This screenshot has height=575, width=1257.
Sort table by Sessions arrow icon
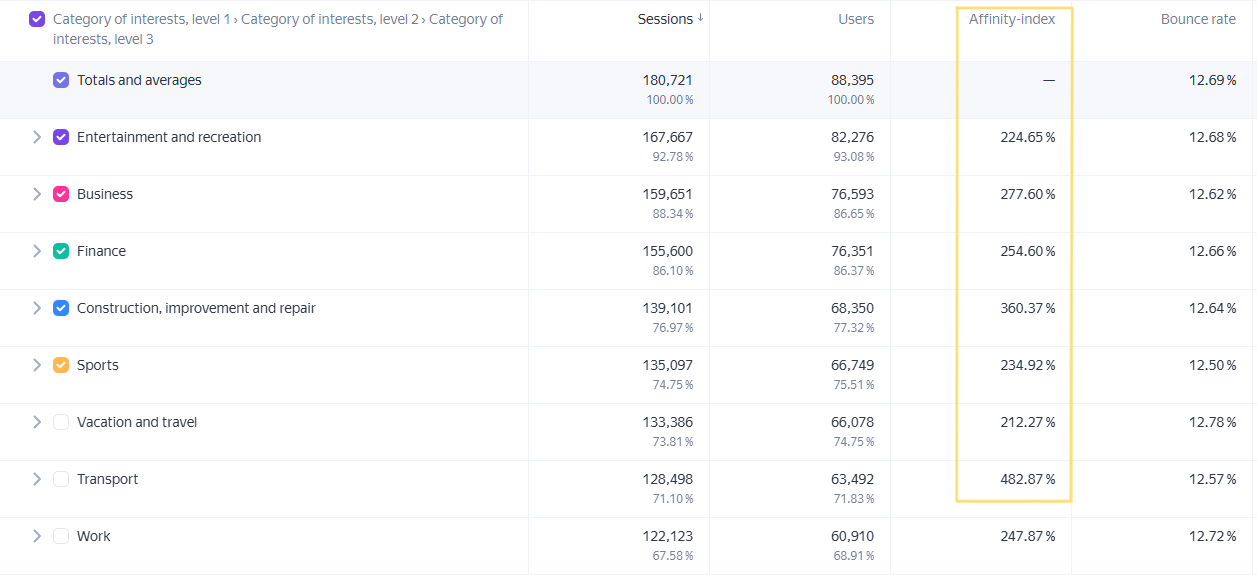(x=700, y=18)
